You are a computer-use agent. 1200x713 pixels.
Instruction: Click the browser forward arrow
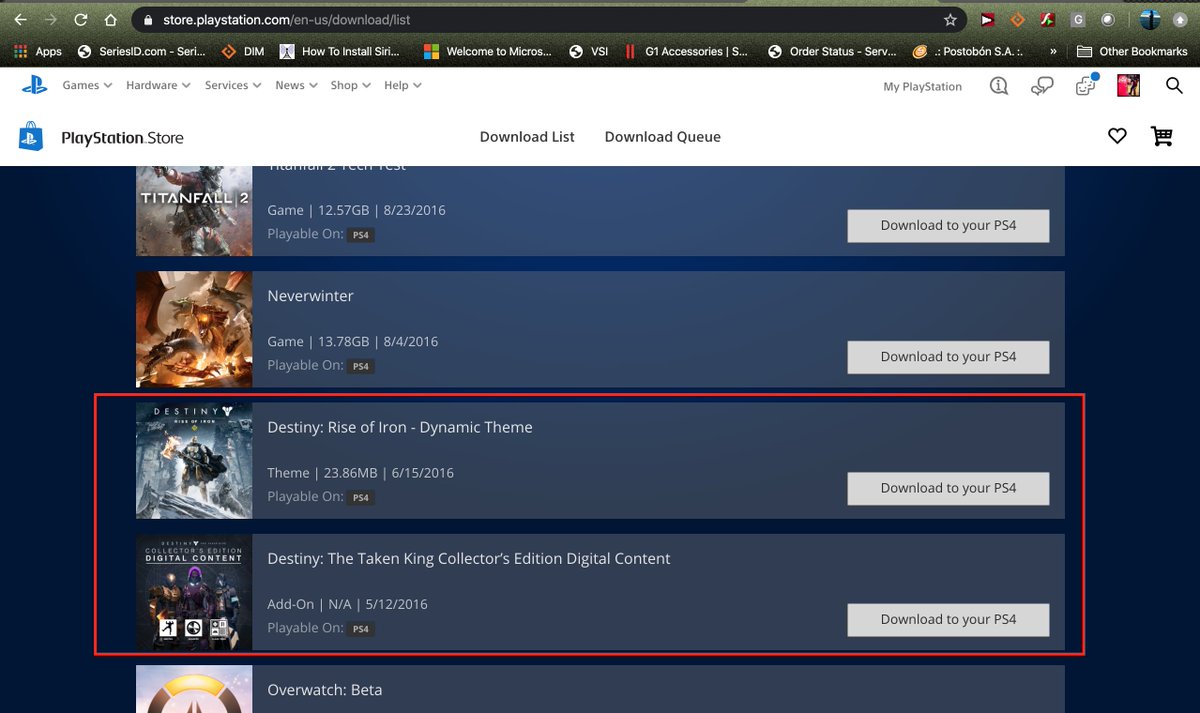50,19
